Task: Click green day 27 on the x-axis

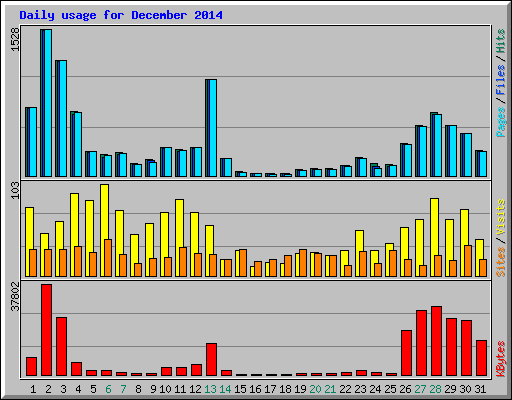Action: (x=420, y=389)
